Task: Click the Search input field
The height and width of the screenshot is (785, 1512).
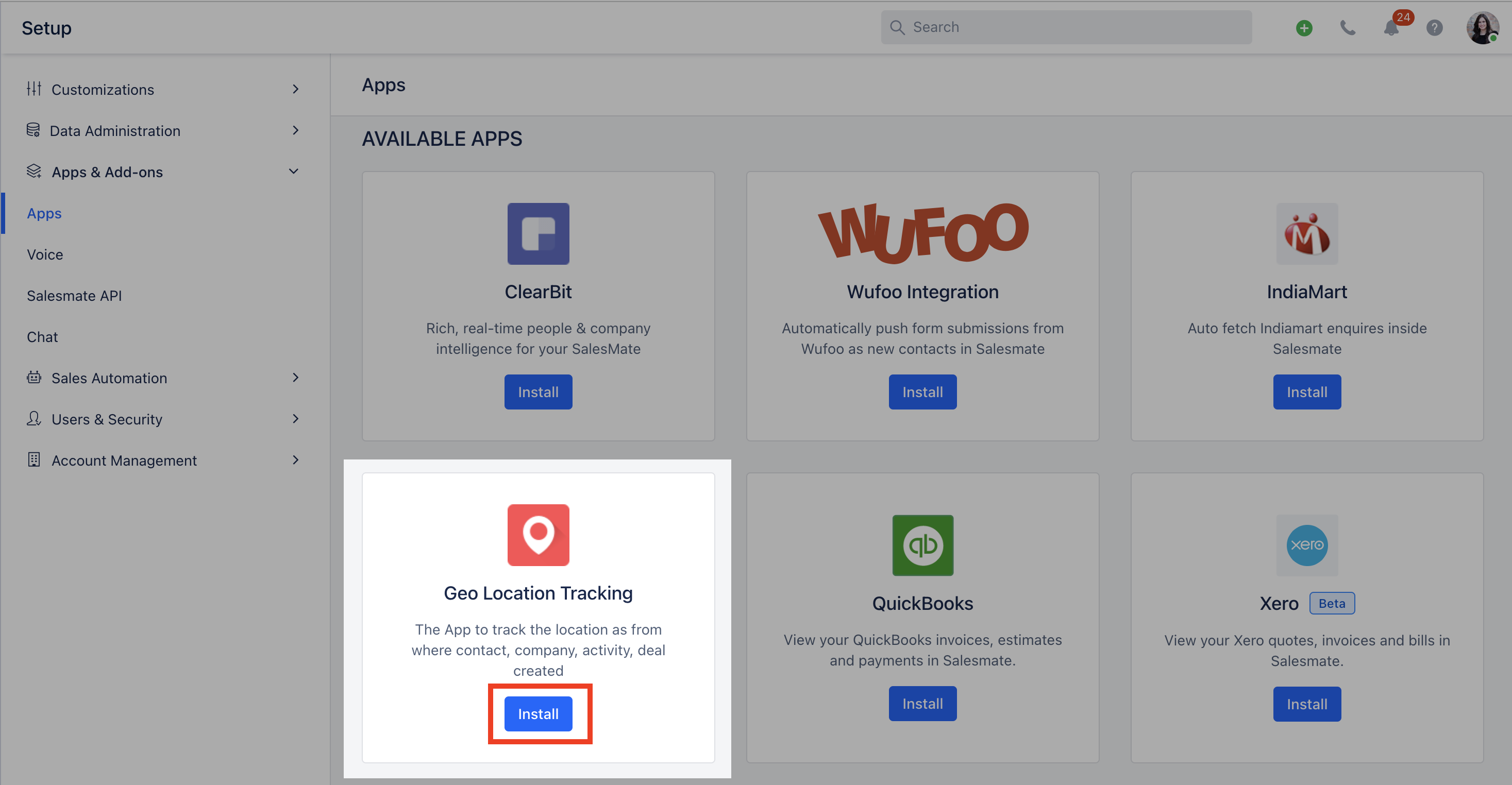Action: (x=1066, y=27)
